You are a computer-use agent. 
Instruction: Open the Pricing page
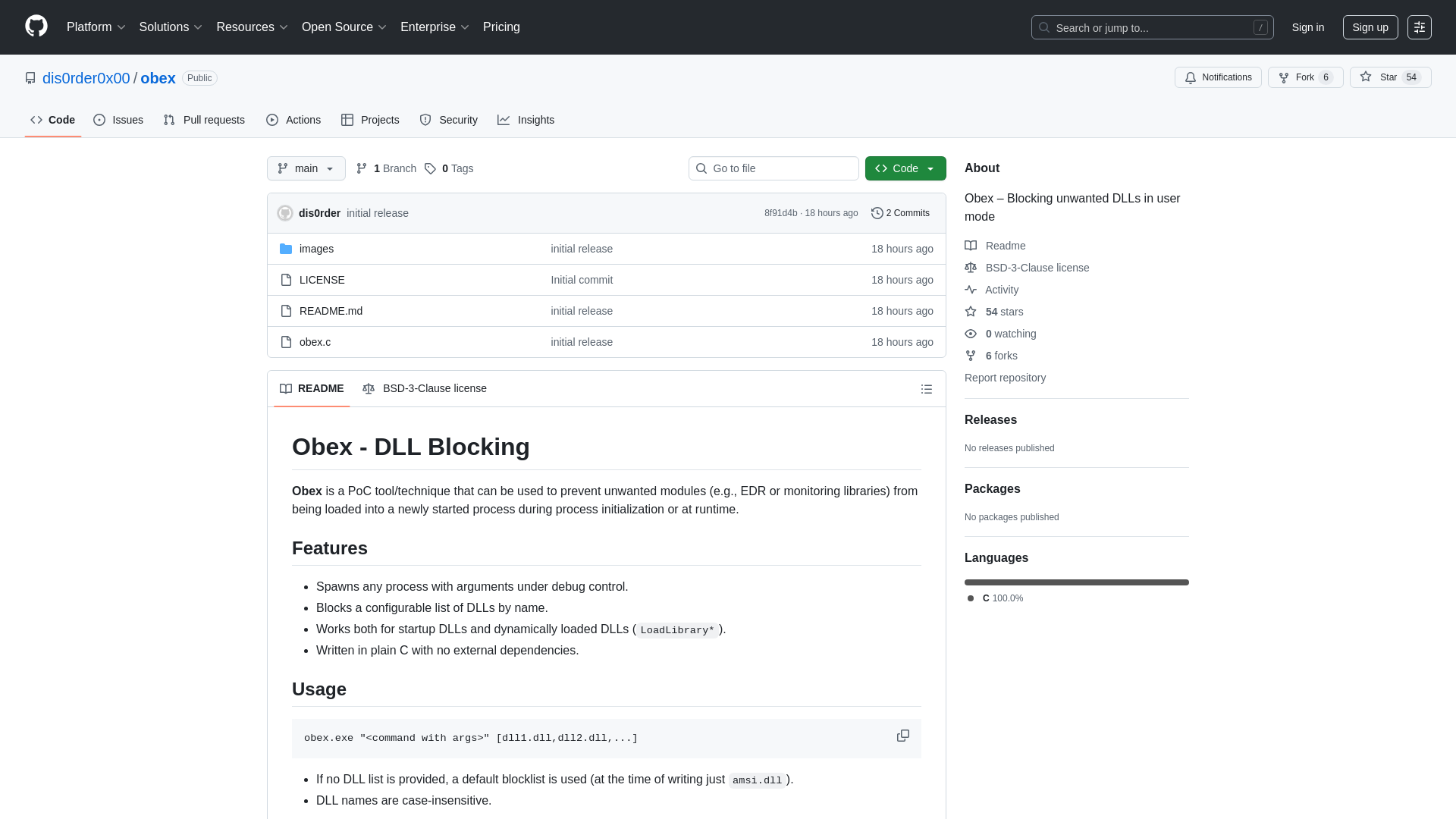click(x=501, y=27)
